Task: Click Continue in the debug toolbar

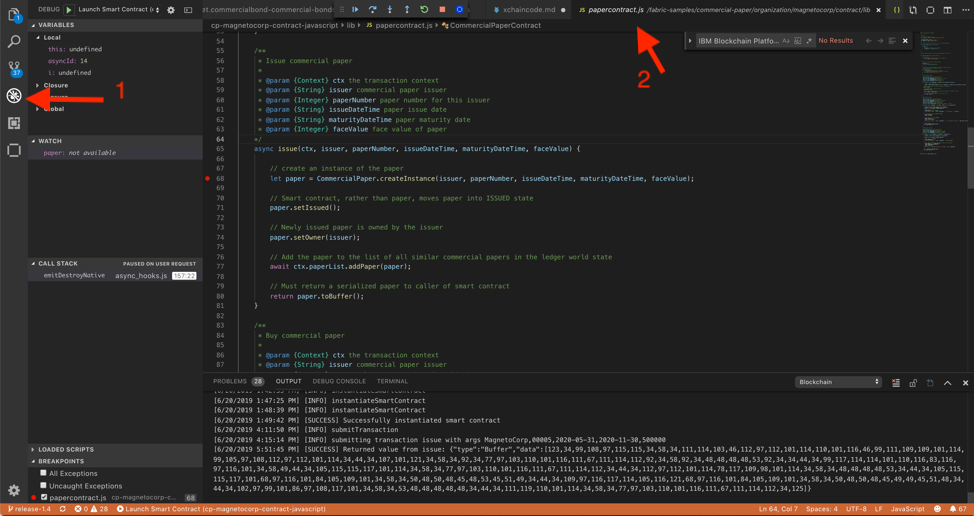Action: [355, 9]
